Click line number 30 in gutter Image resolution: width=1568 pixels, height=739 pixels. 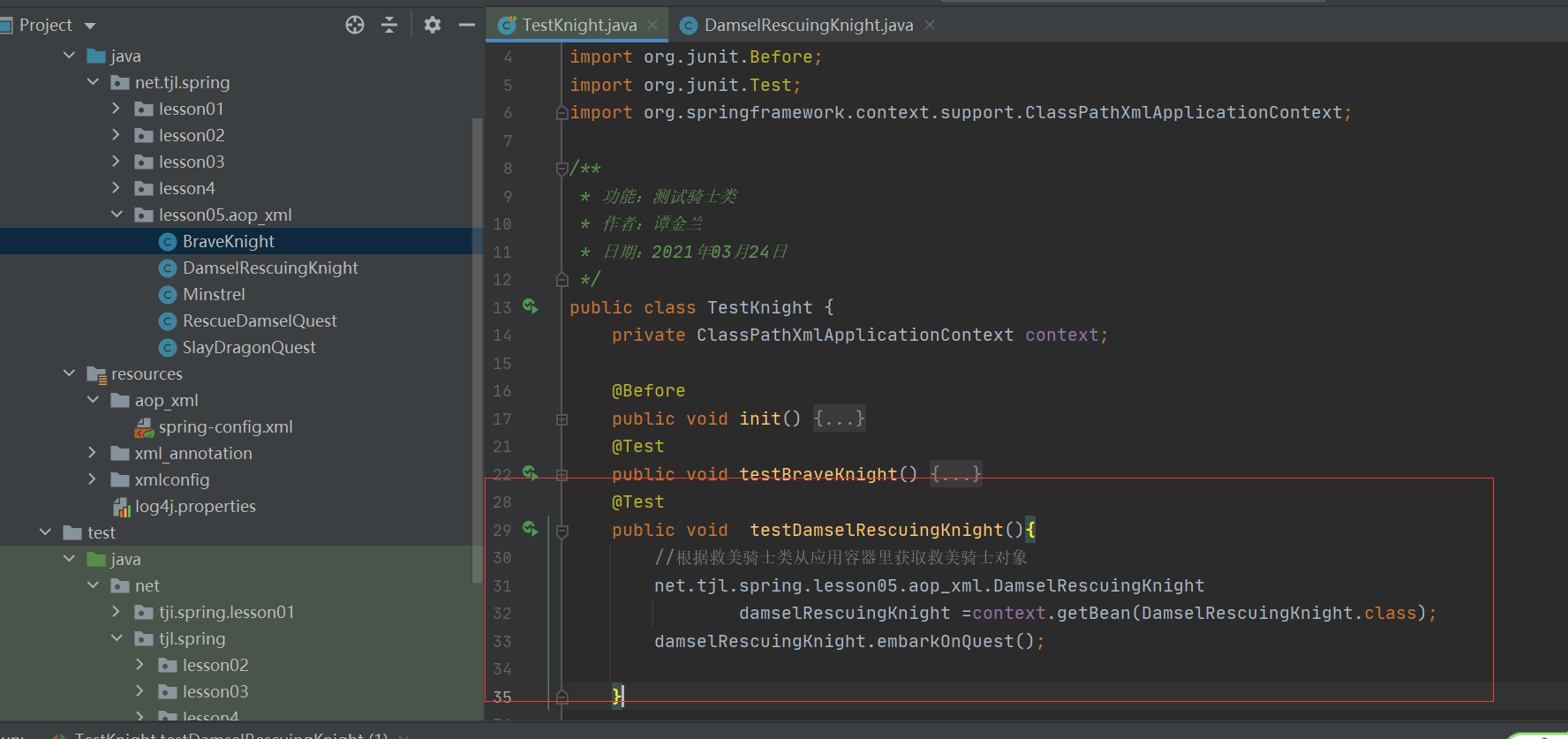[x=502, y=557]
